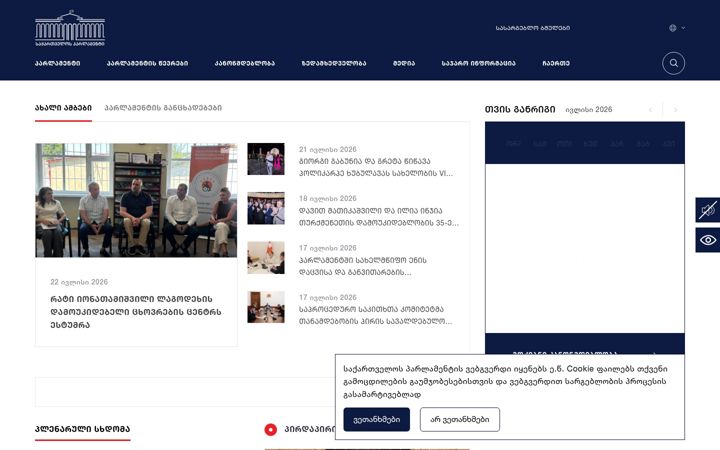Expand the language dropdown chevron

[683, 28]
